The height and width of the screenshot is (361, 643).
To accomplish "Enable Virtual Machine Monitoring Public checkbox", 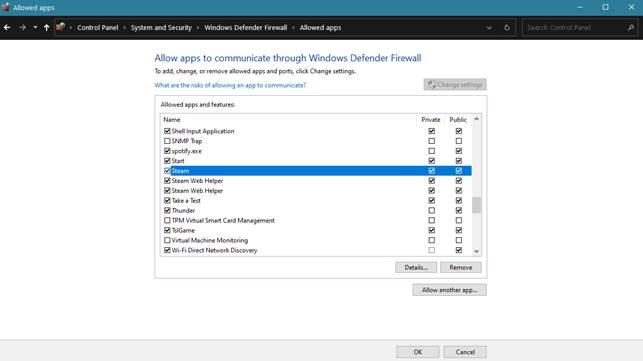I will [x=458, y=240].
